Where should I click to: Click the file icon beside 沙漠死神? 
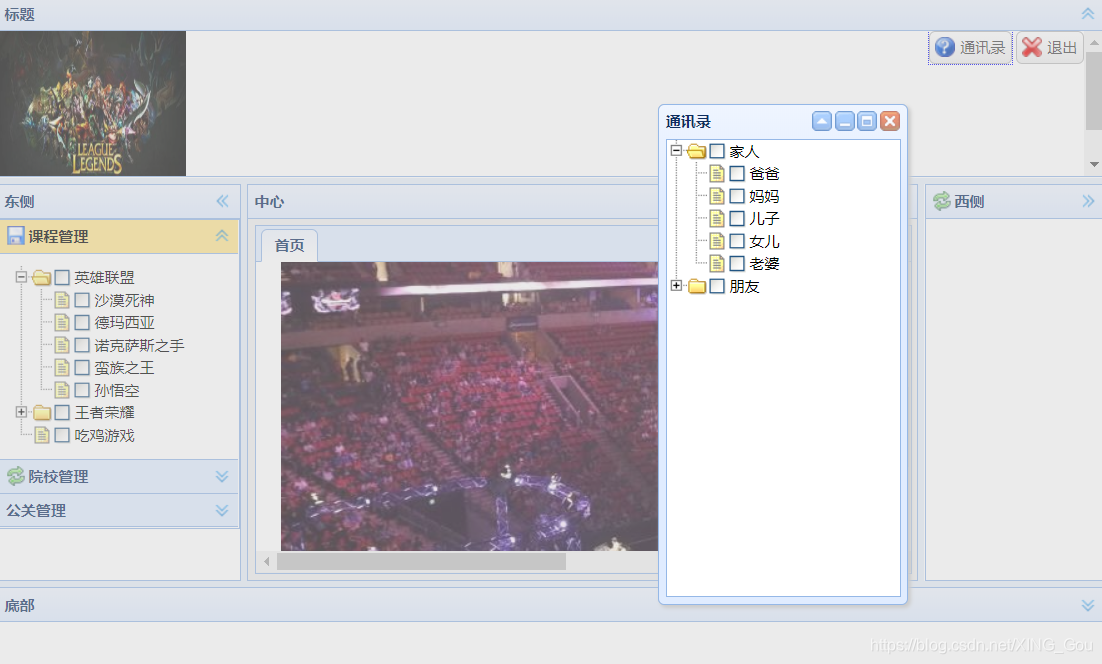tap(63, 300)
